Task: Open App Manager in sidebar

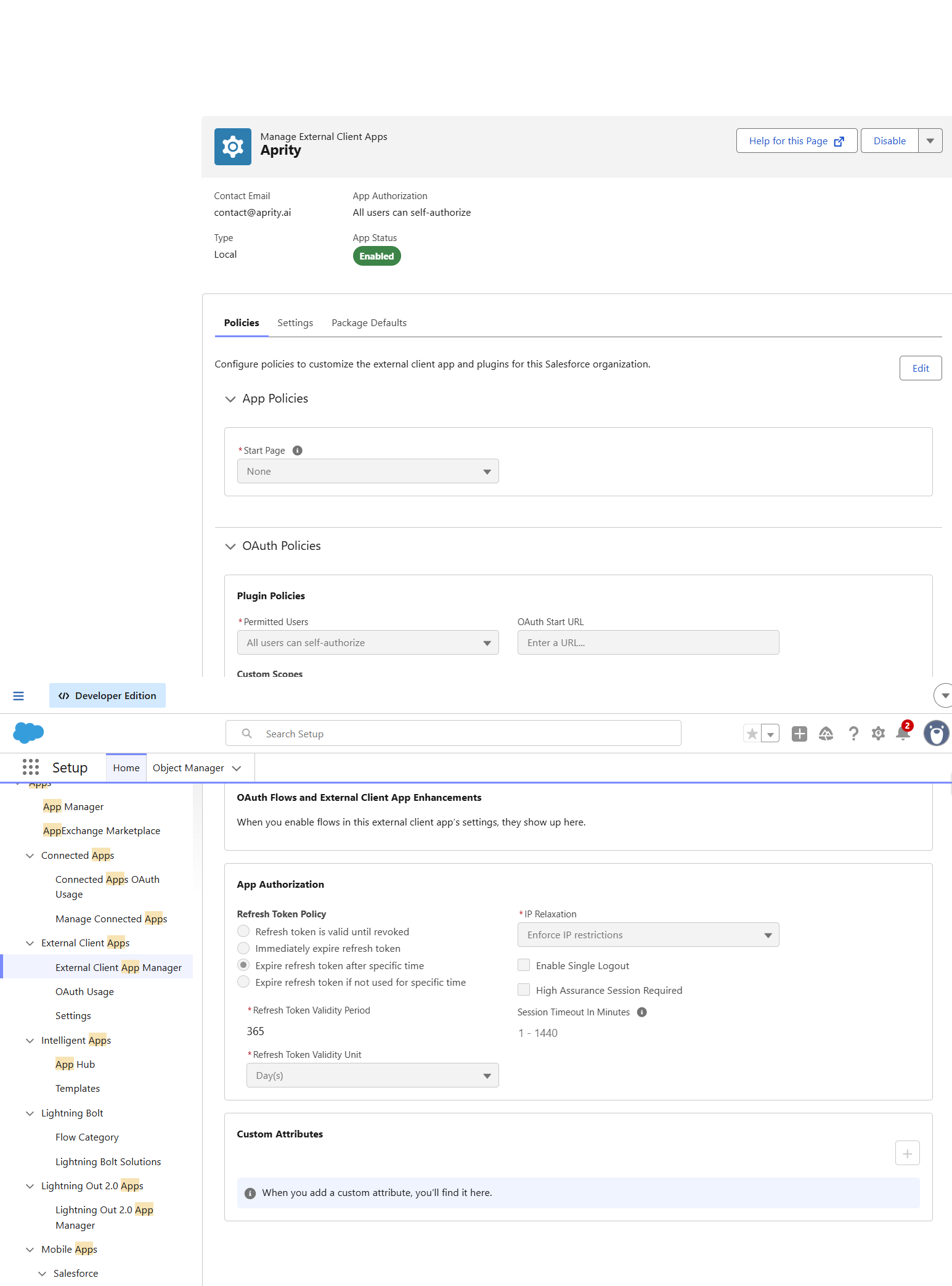Action: 73,806
